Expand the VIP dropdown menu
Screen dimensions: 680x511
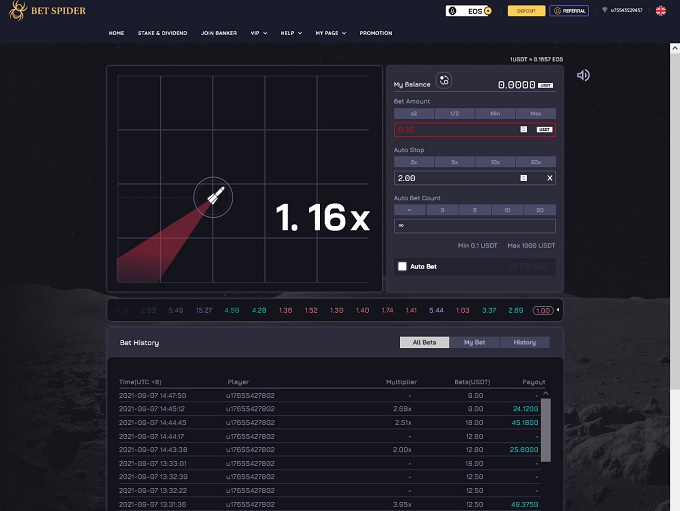(x=261, y=33)
